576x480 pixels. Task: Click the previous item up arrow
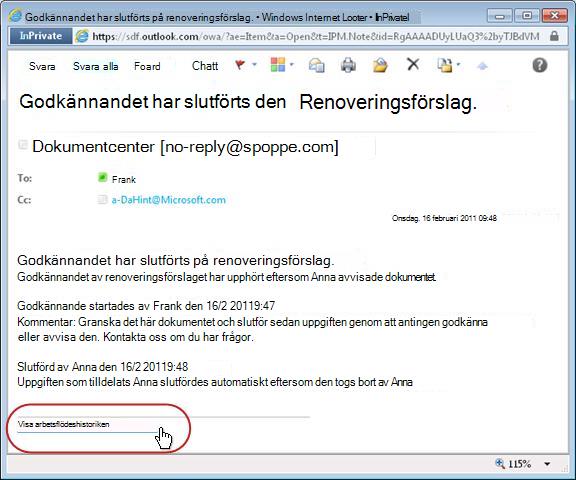click(x=482, y=66)
